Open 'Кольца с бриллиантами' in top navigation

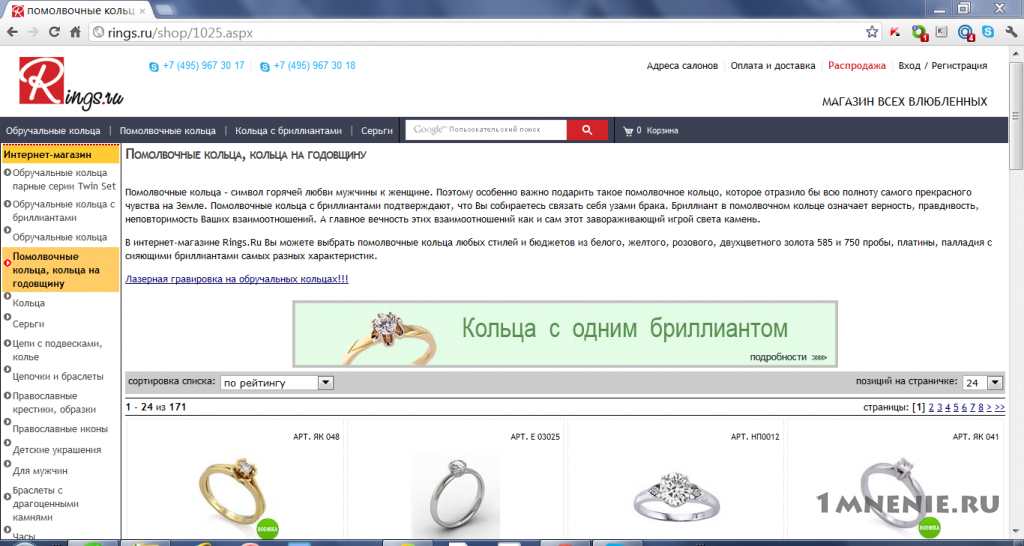click(289, 131)
